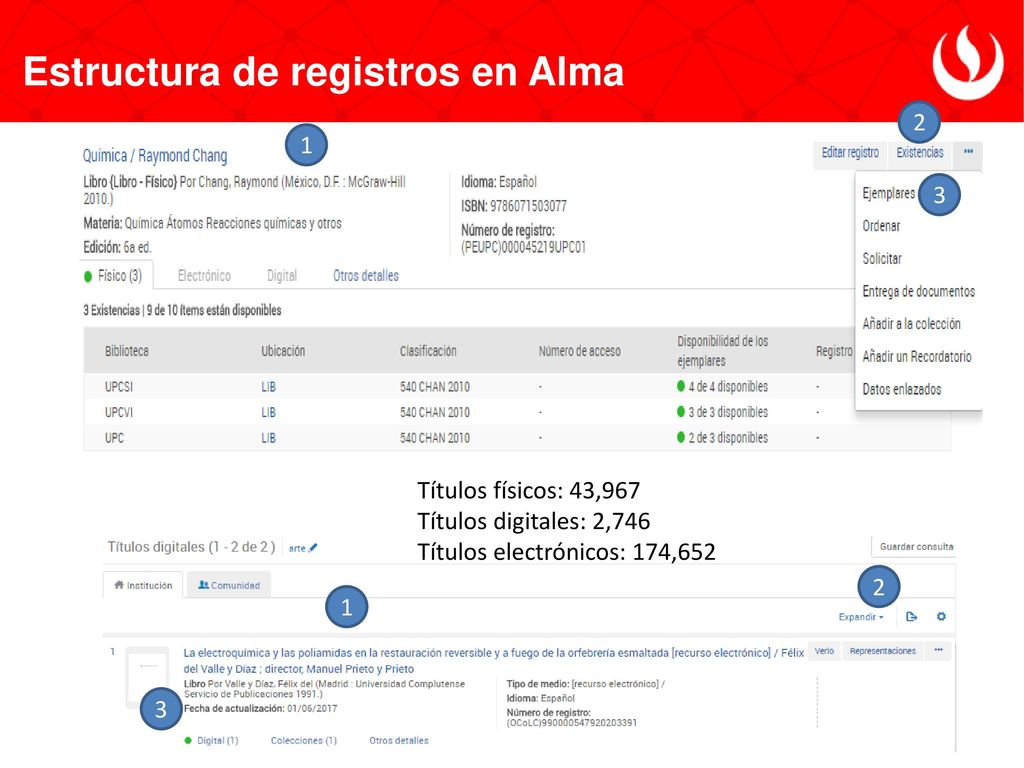Screen dimensions: 1024x768
Task: Open the Colecciones (1) tab
Action: pyautogui.click(x=304, y=741)
